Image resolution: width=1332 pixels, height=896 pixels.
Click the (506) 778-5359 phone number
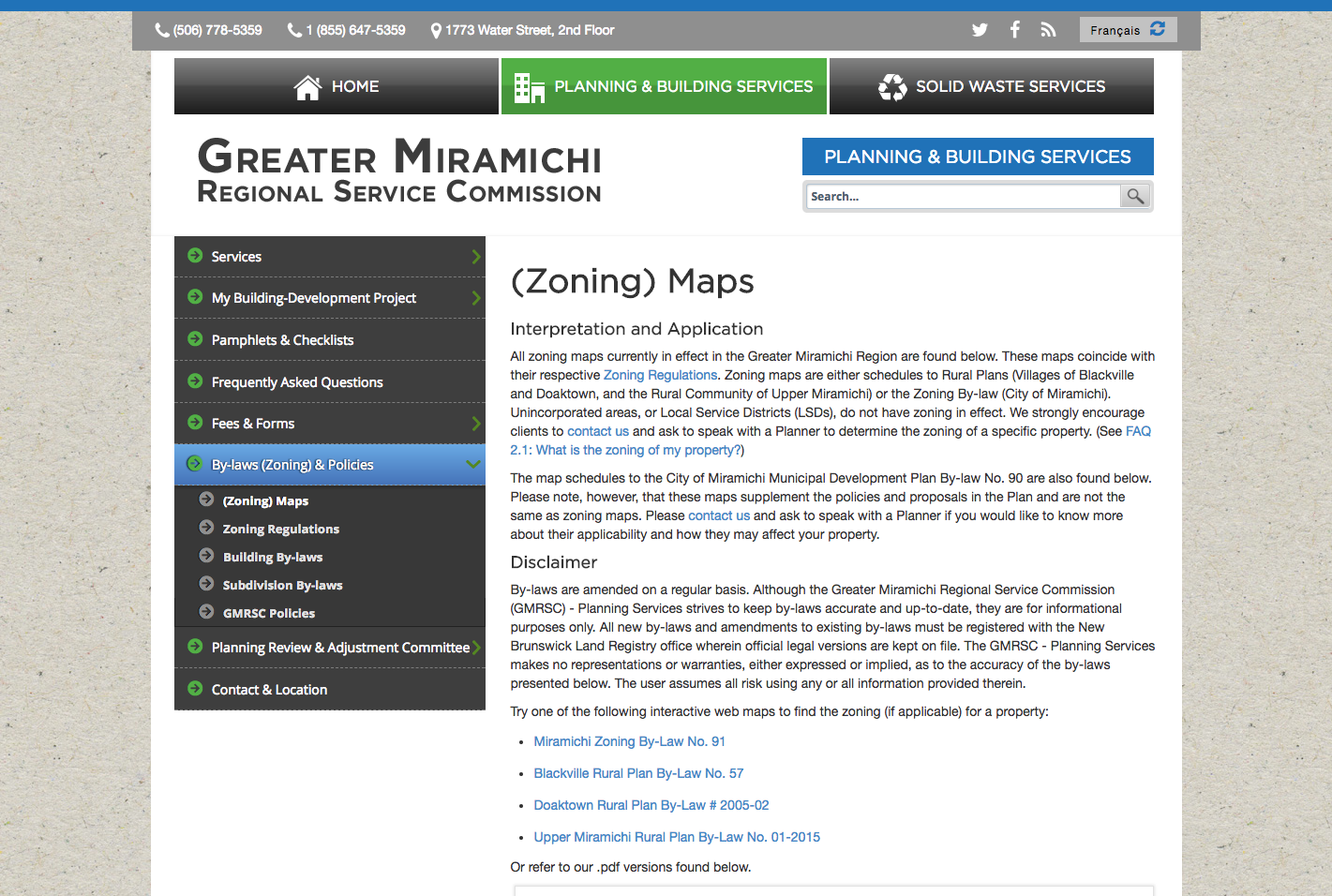tap(217, 30)
